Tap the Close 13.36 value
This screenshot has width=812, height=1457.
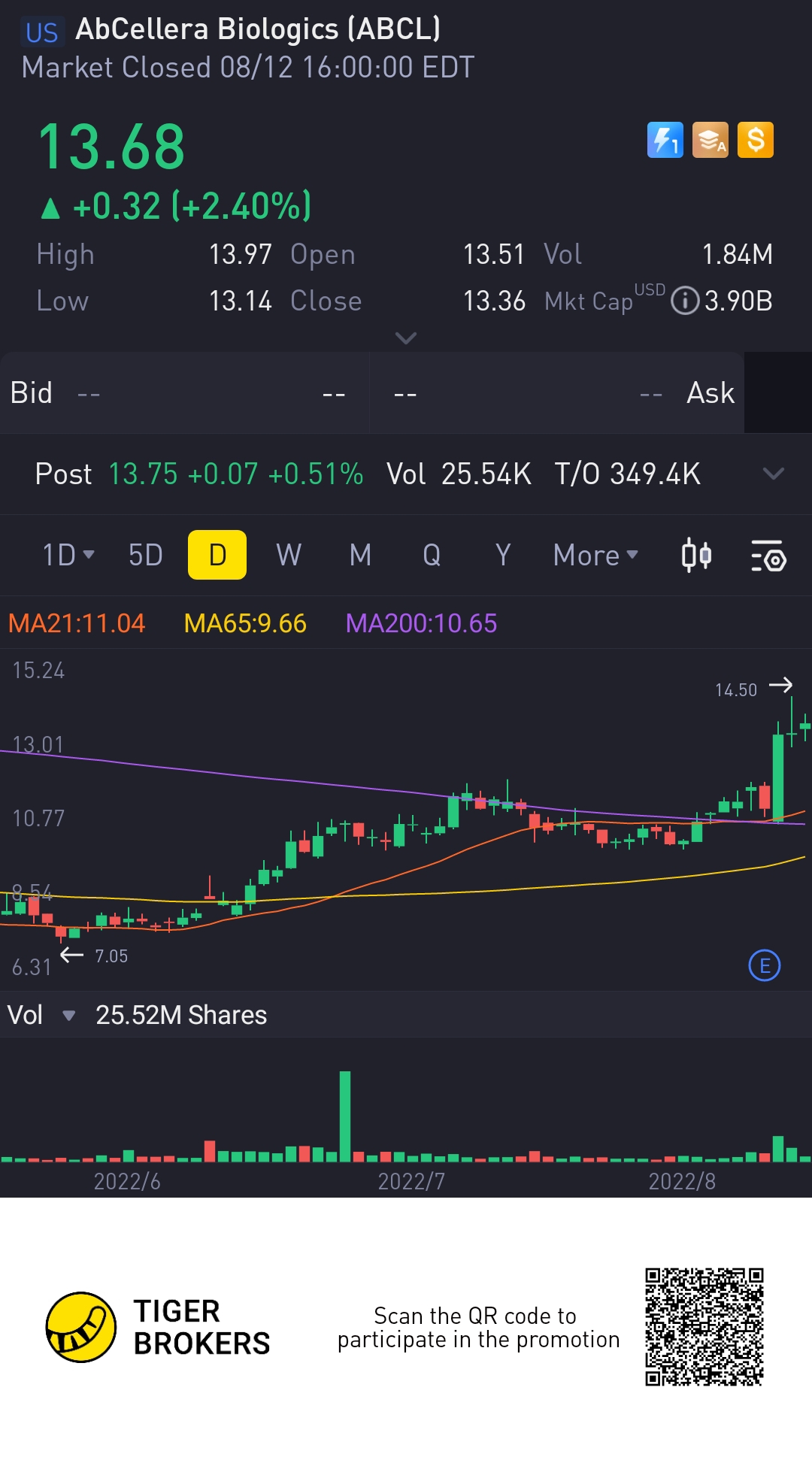click(x=494, y=301)
